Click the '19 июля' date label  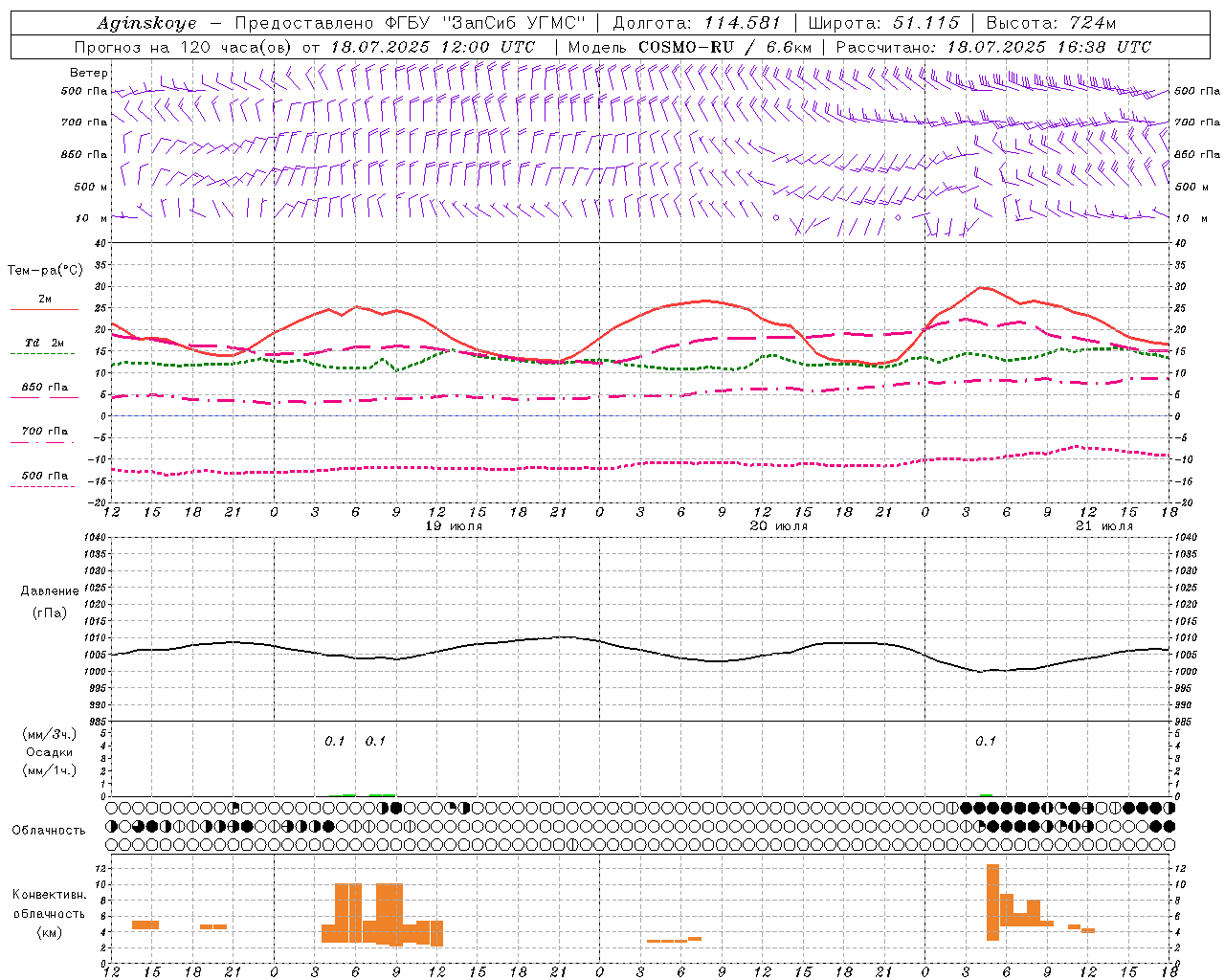pos(454,526)
